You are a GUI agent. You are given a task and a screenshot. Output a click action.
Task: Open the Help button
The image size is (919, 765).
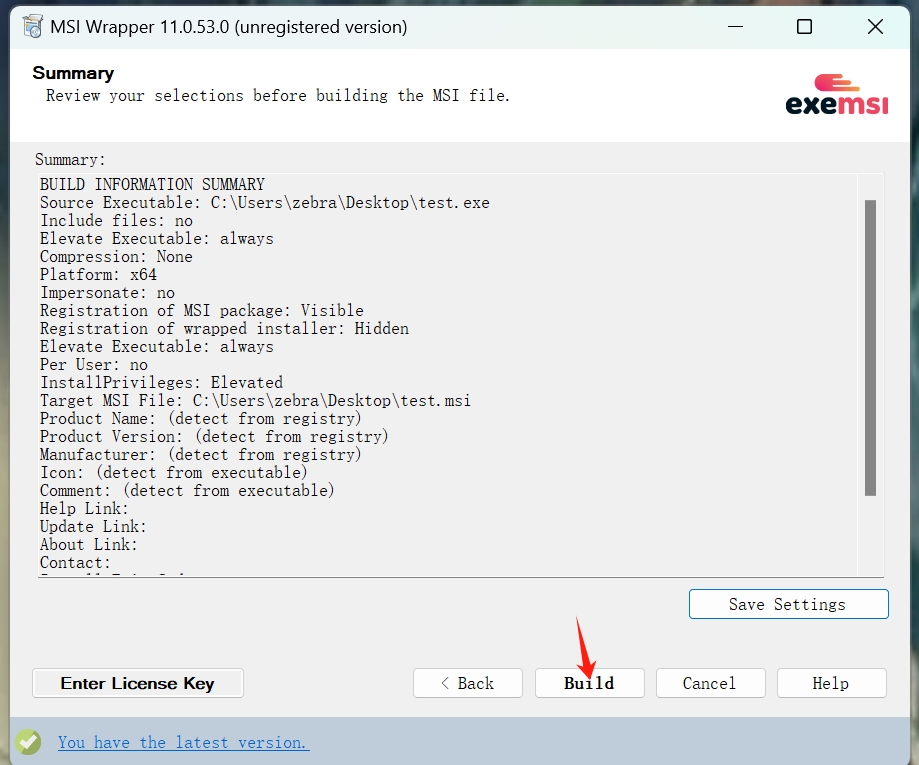(x=832, y=683)
